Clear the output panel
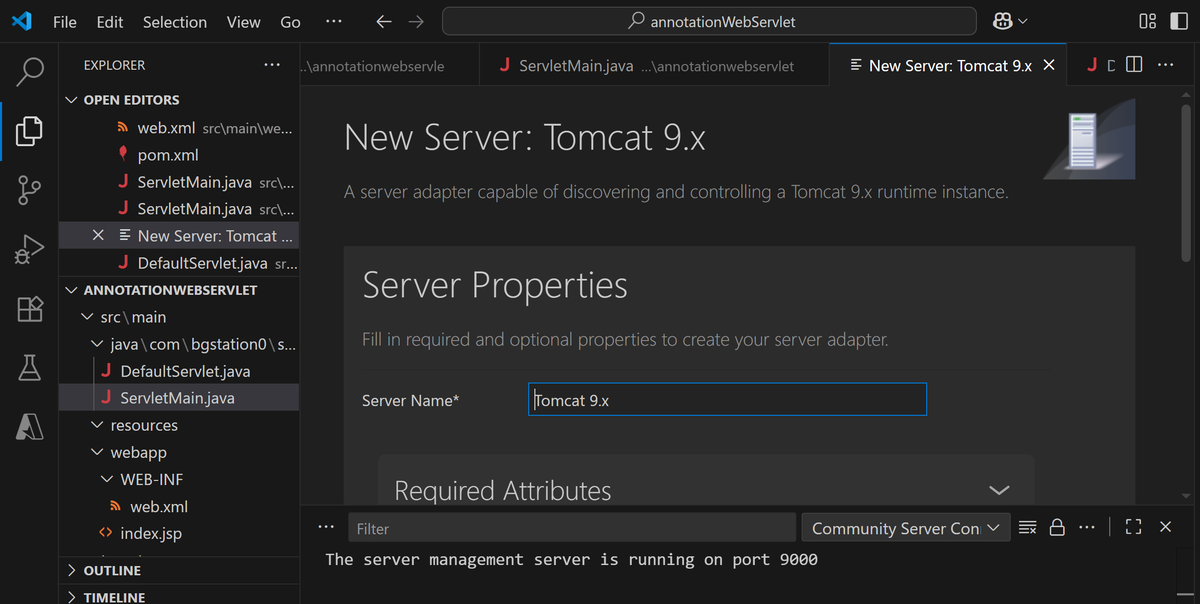Image resolution: width=1200 pixels, height=604 pixels. pyautogui.click(x=1027, y=527)
